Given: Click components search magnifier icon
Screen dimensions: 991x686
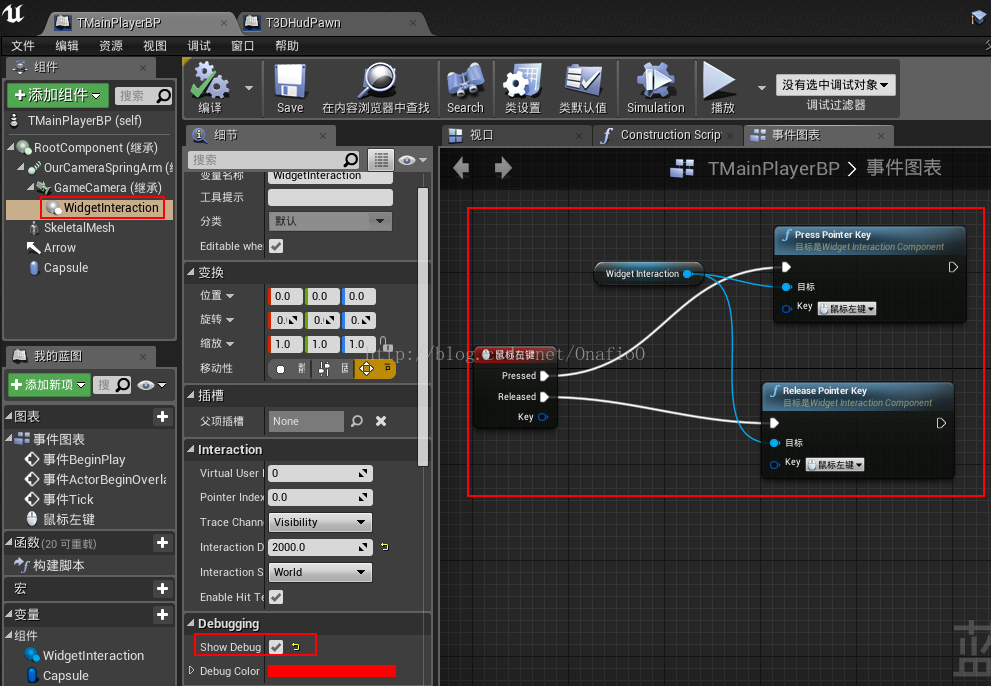Looking at the screenshot, I should coord(164,95).
